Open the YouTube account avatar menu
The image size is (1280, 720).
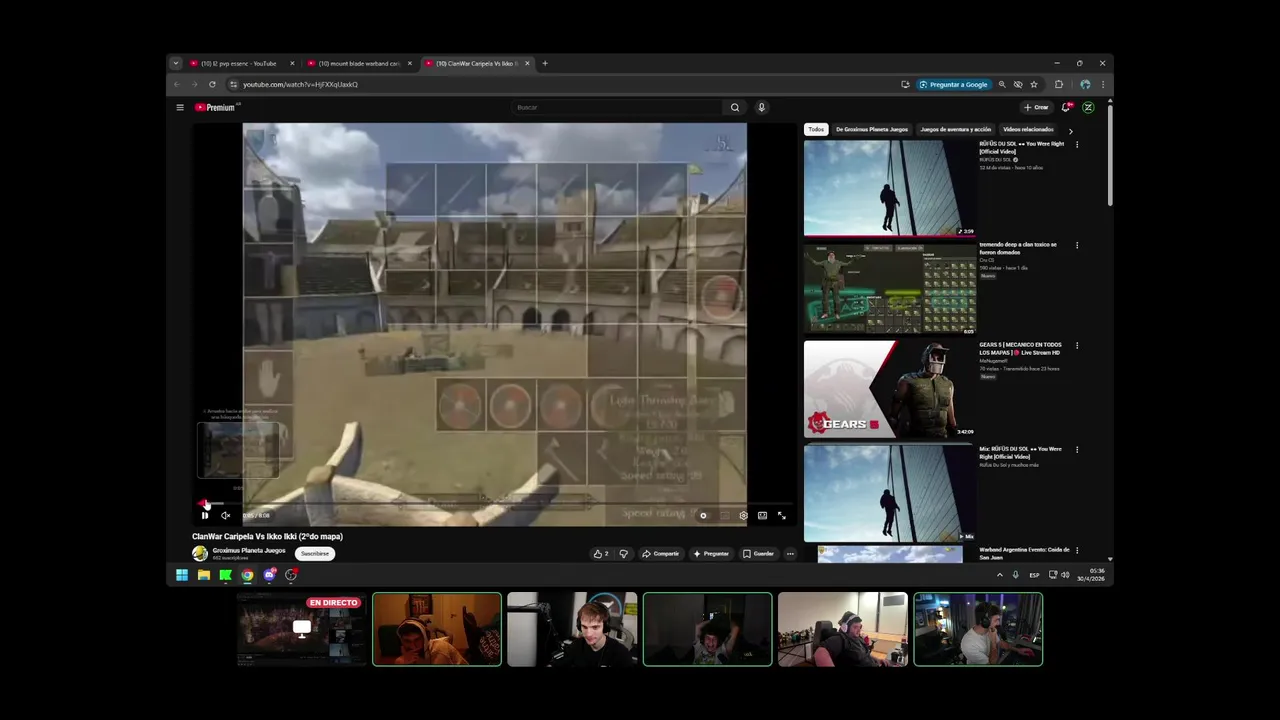click(x=1088, y=107)
